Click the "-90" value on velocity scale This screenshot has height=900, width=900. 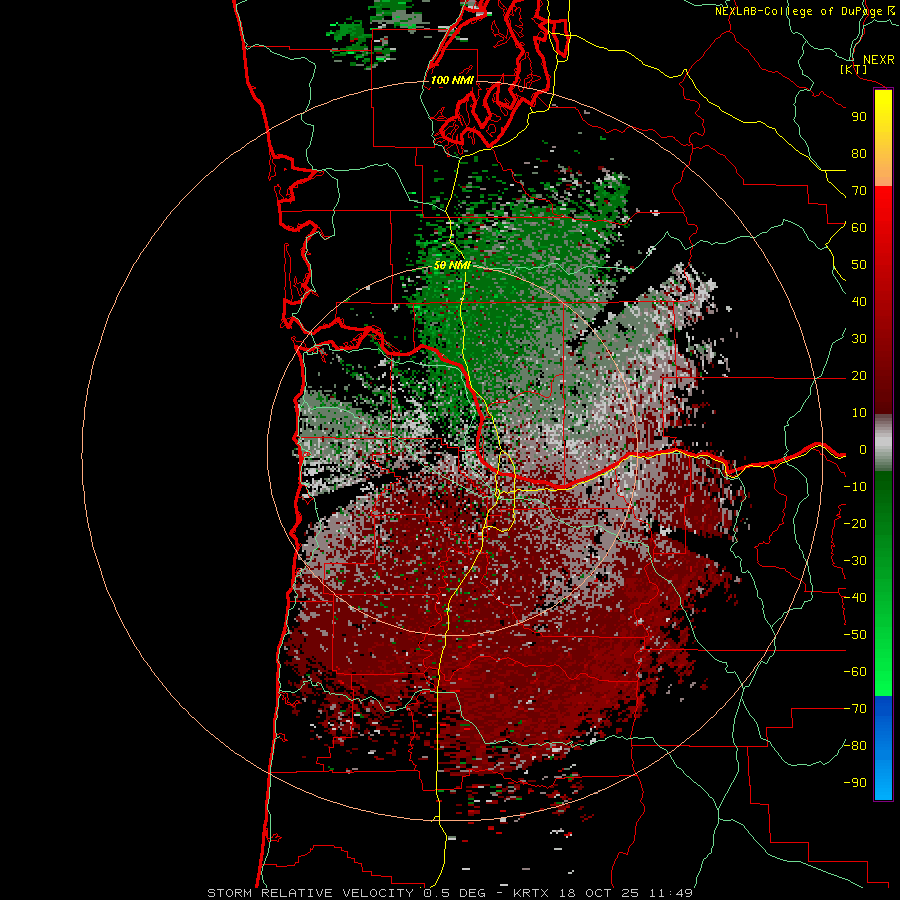tap(855, 783)
